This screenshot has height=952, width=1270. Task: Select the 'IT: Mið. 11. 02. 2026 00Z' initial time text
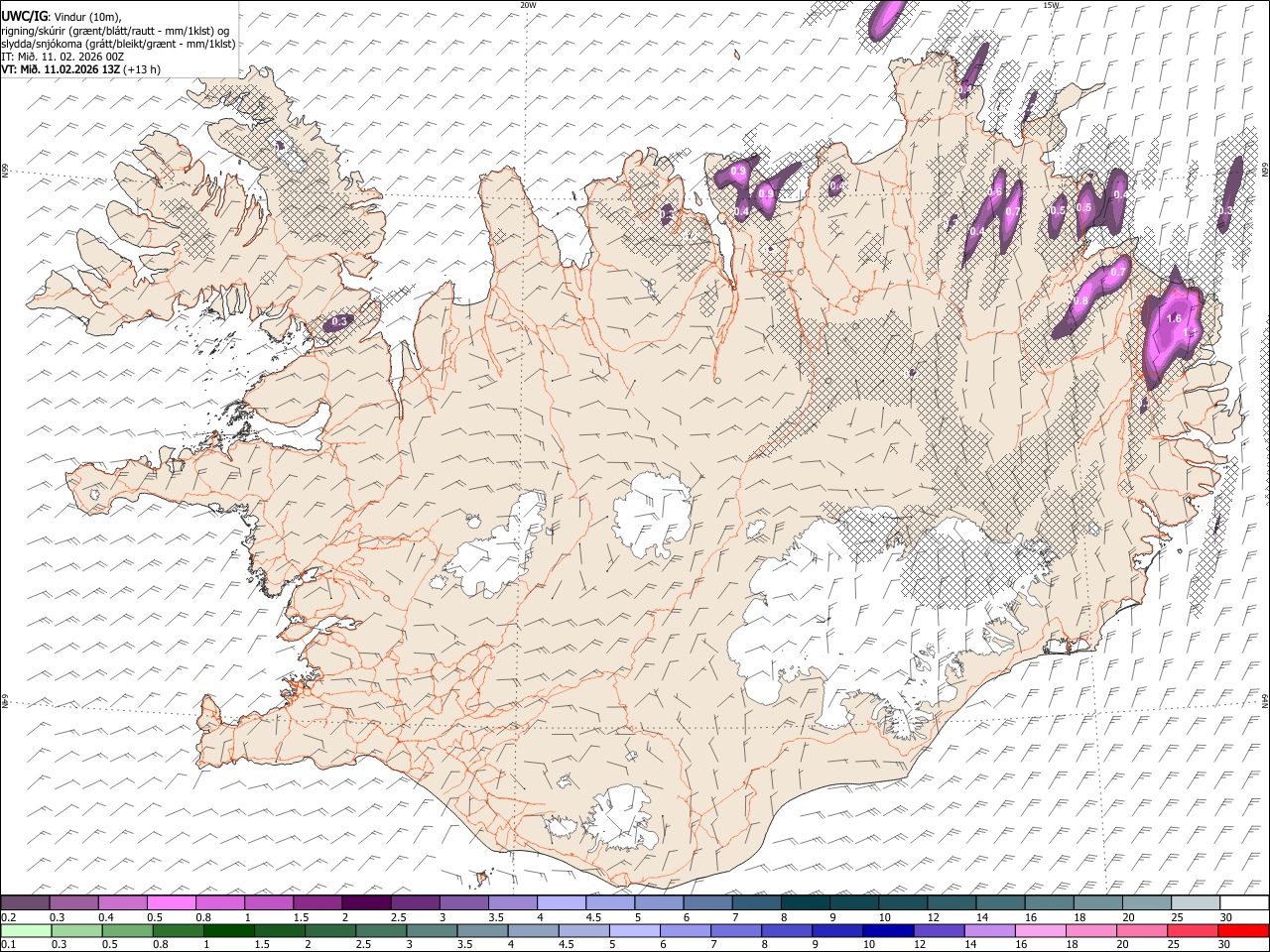click(63, 57)
